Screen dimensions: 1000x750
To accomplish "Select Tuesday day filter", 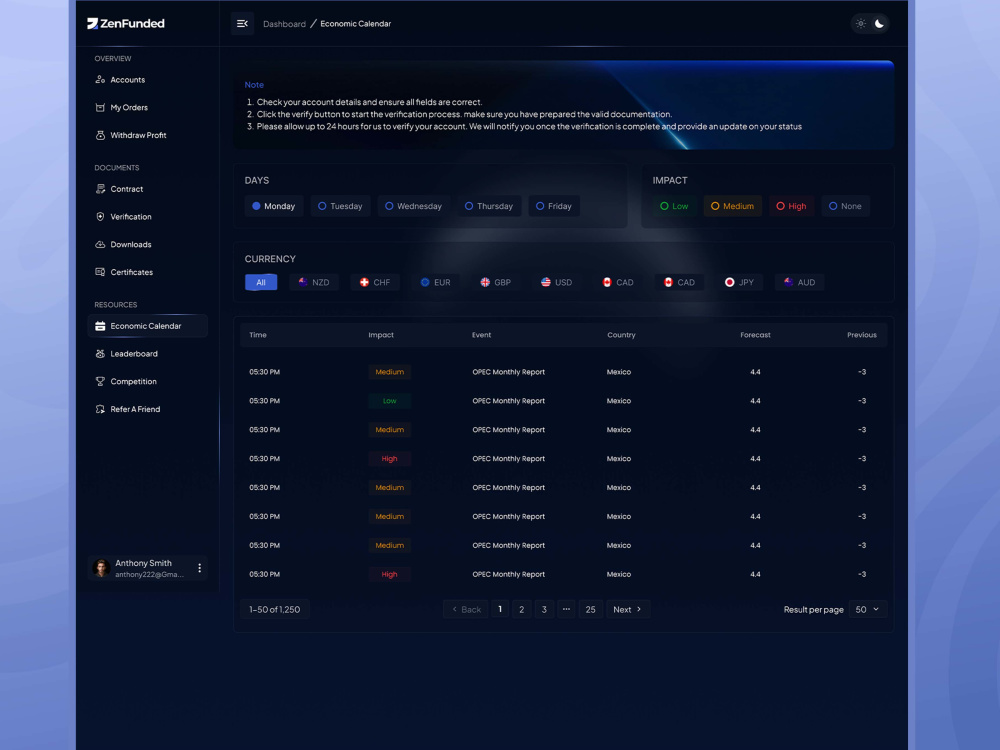I will (341, 206).
